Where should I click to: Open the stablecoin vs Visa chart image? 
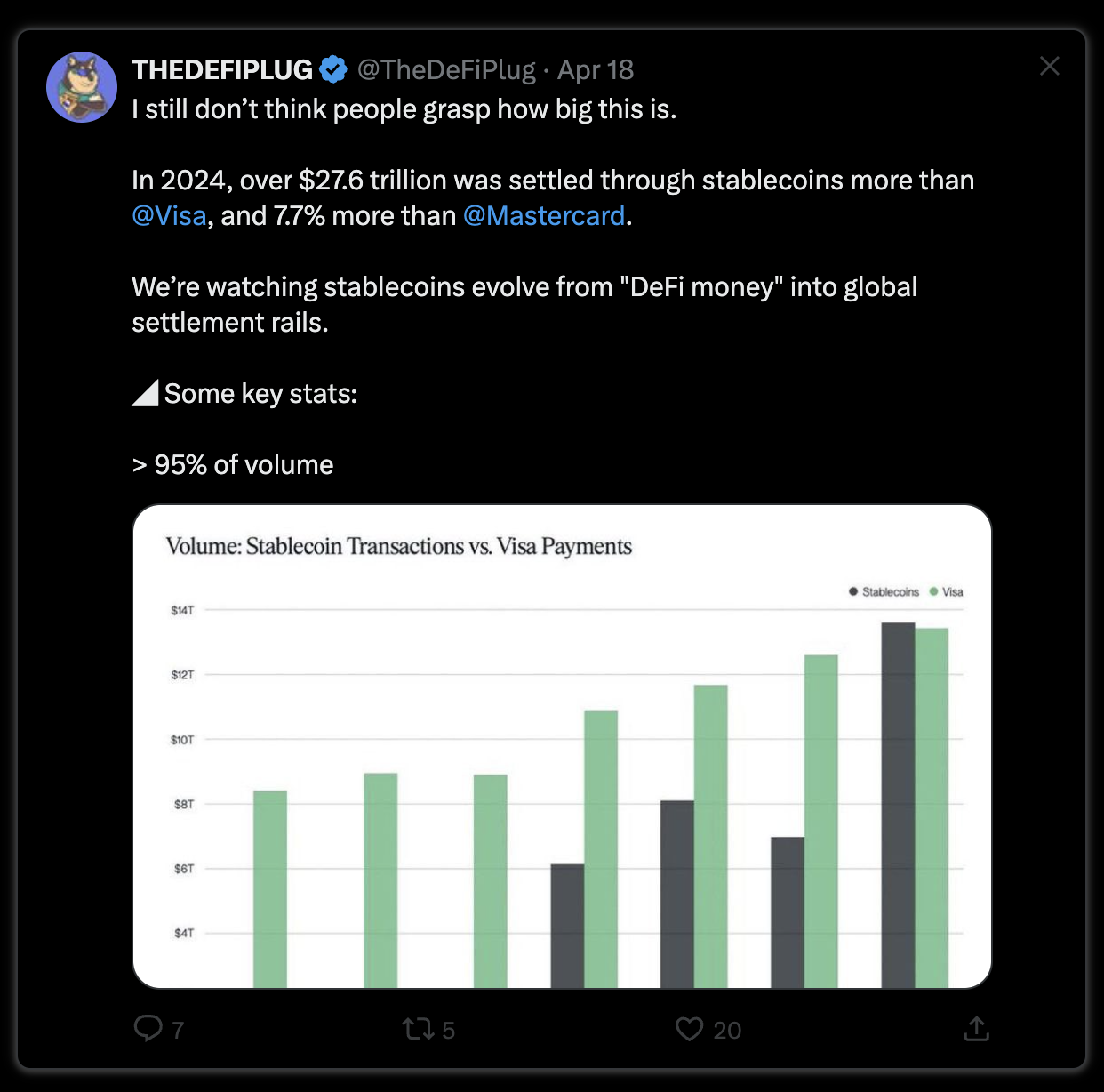tap(562, 746)
